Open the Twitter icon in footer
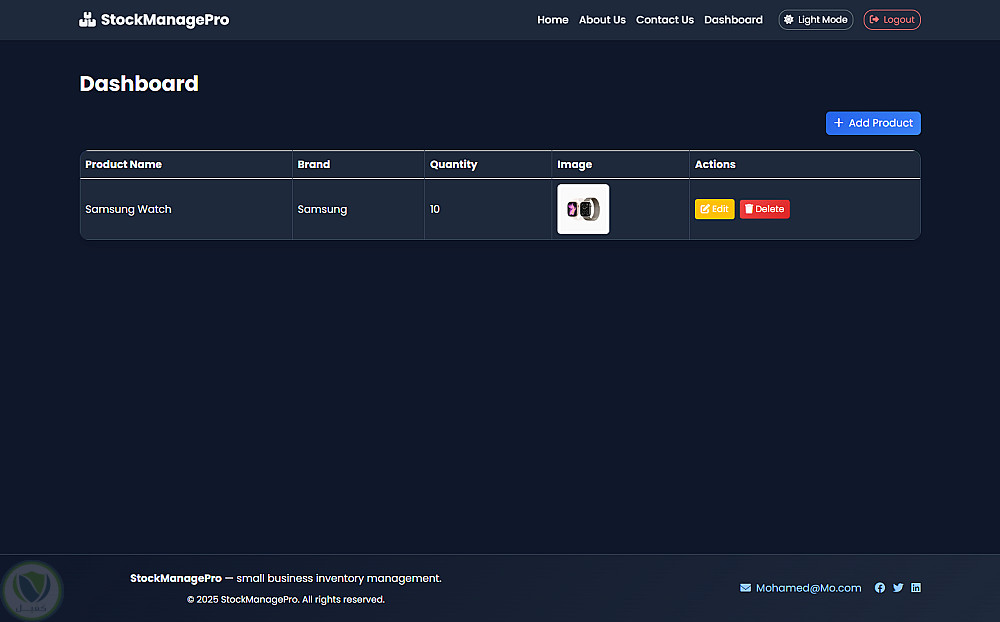The height and width of the screenshot is (622, 1000). (898, 588)
